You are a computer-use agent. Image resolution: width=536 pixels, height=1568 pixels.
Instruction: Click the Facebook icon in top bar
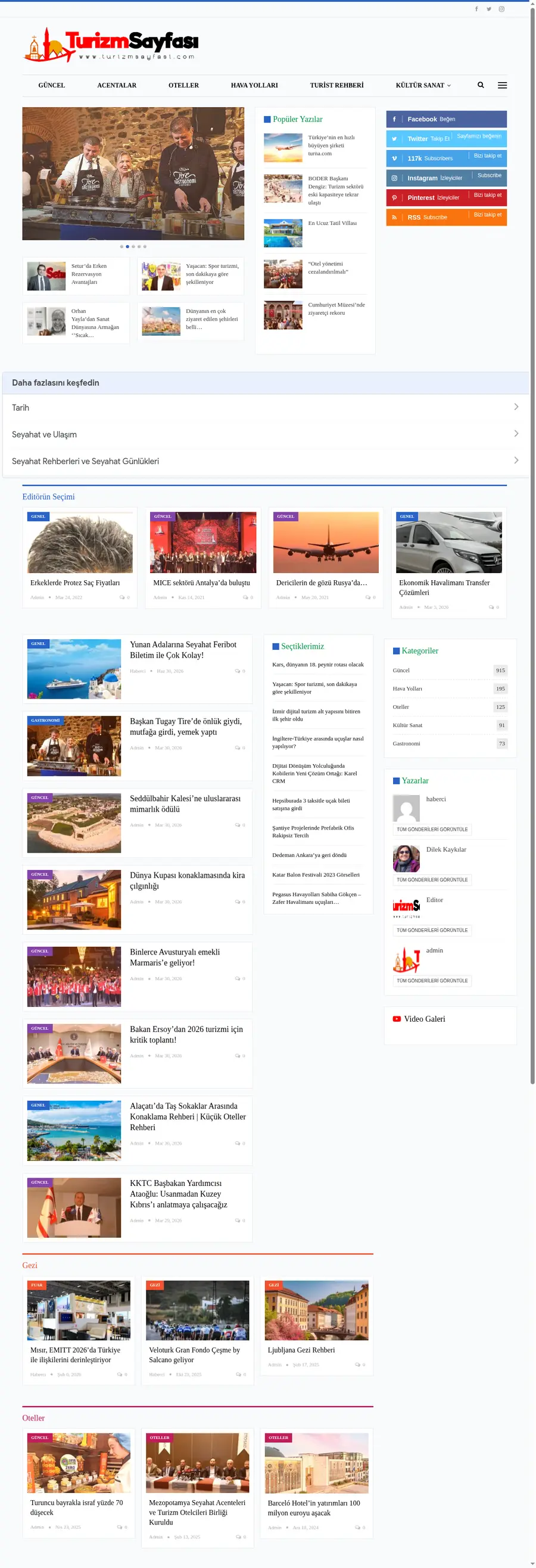pyautogui.click(x=476, y=9)
